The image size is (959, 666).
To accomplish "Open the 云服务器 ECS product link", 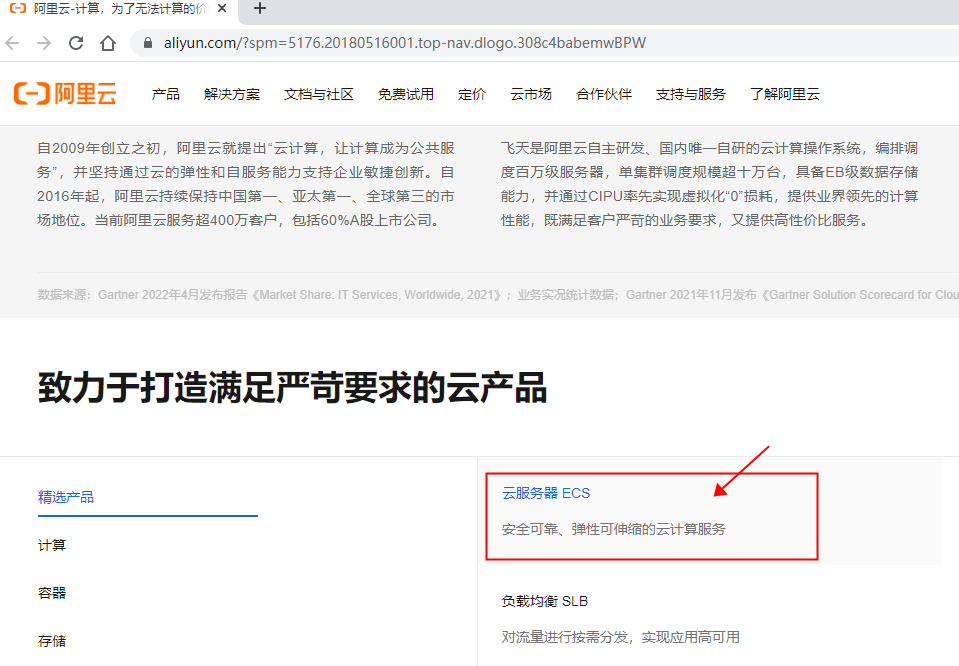I will [546, 493].
